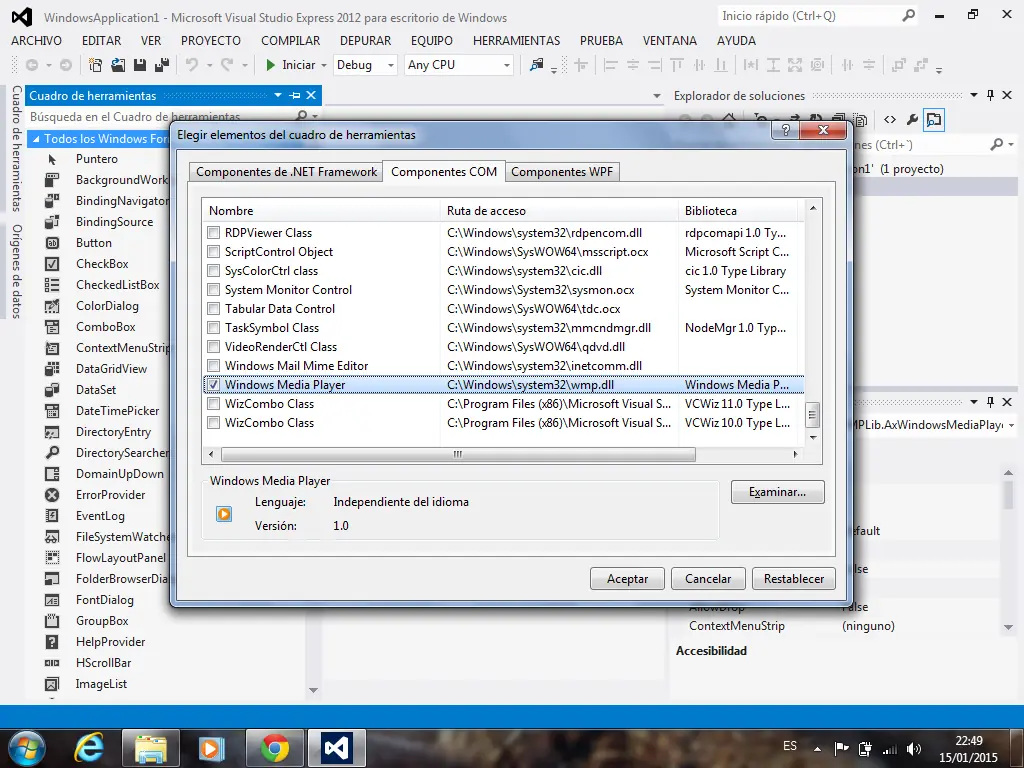Check the RDPViewer Class checkbox
The width and height of the screenshot is (1024, 768).
(214, 232)
